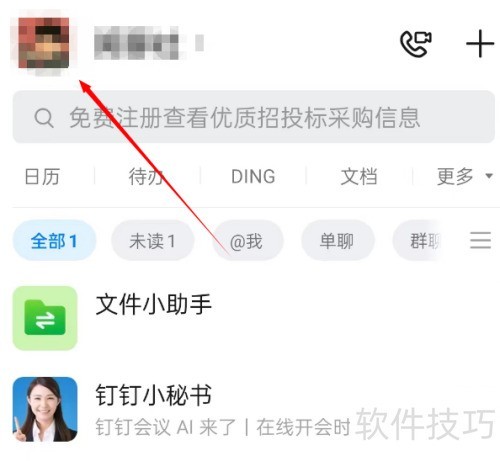Click the search magnifier icon
The image size is (500, 461).
coord(44,117)
